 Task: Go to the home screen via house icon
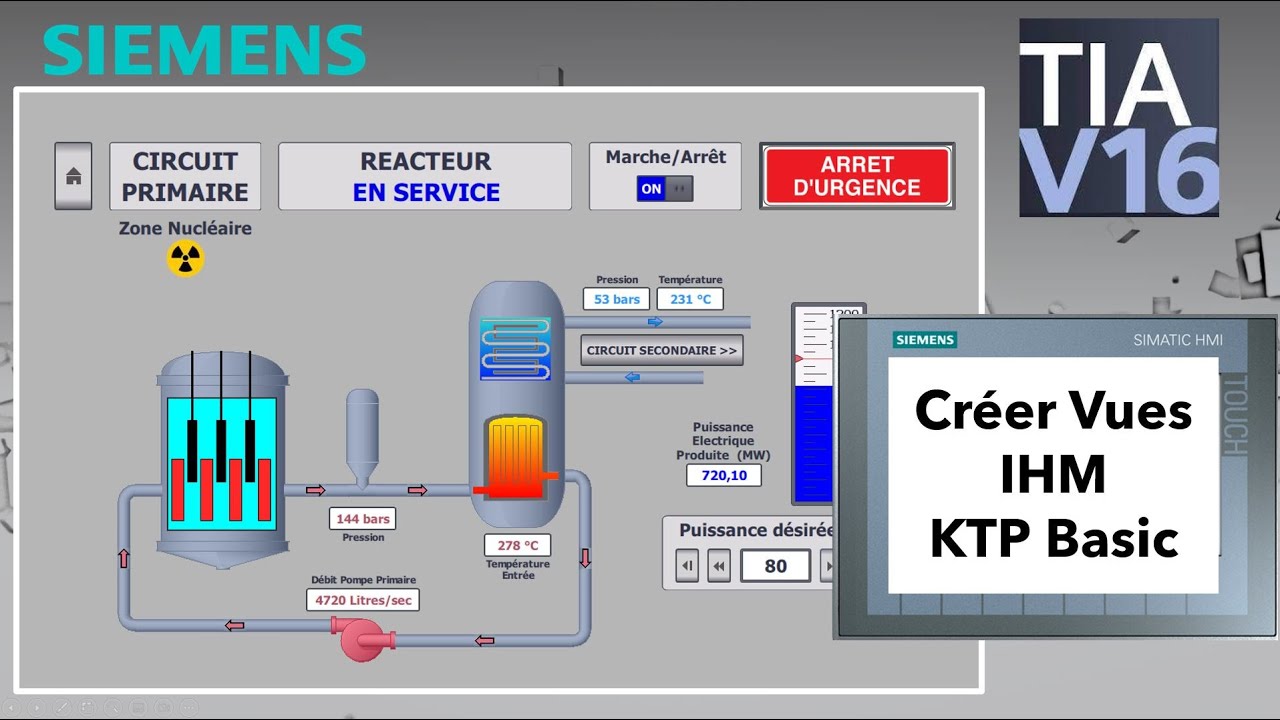(73, 176)
